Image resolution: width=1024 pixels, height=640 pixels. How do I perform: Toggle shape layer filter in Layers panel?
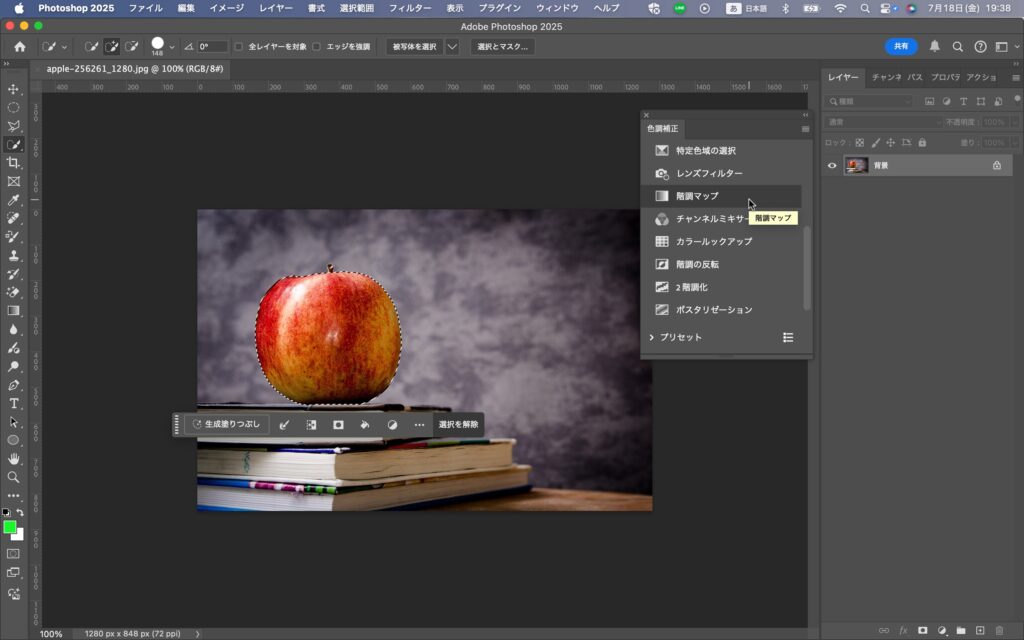tap(980, 101)
